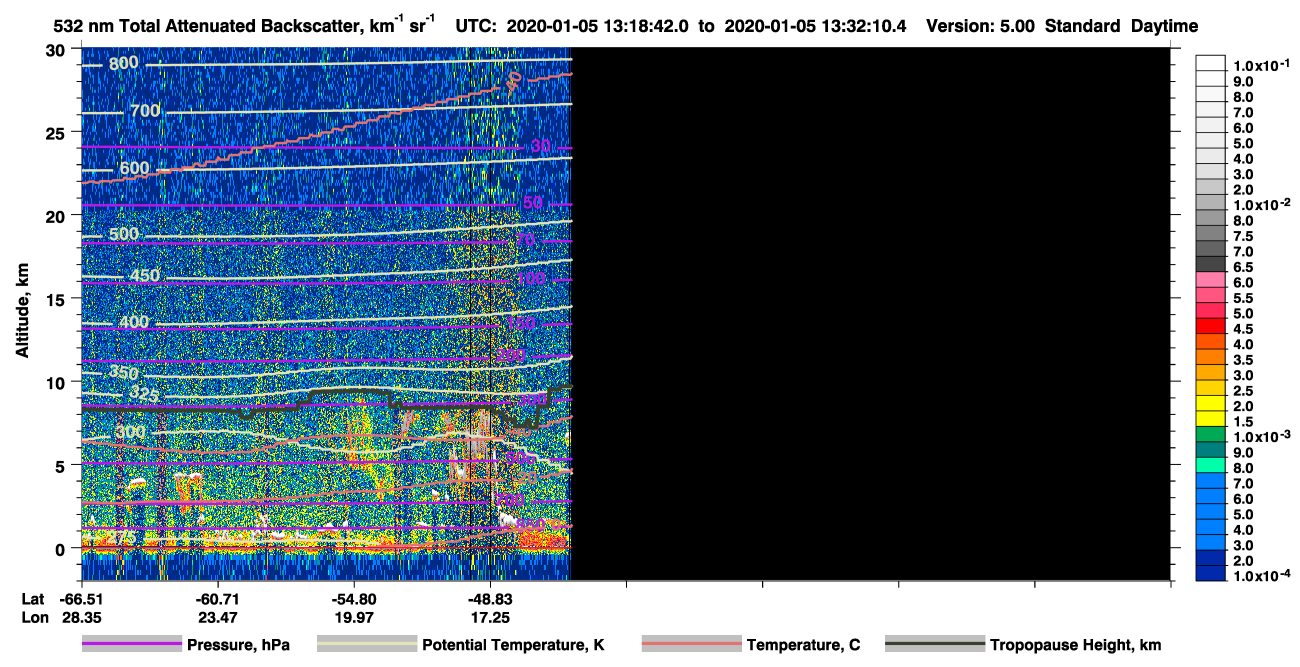Click the 'Version: 5.00' text

tap(981, 25)
